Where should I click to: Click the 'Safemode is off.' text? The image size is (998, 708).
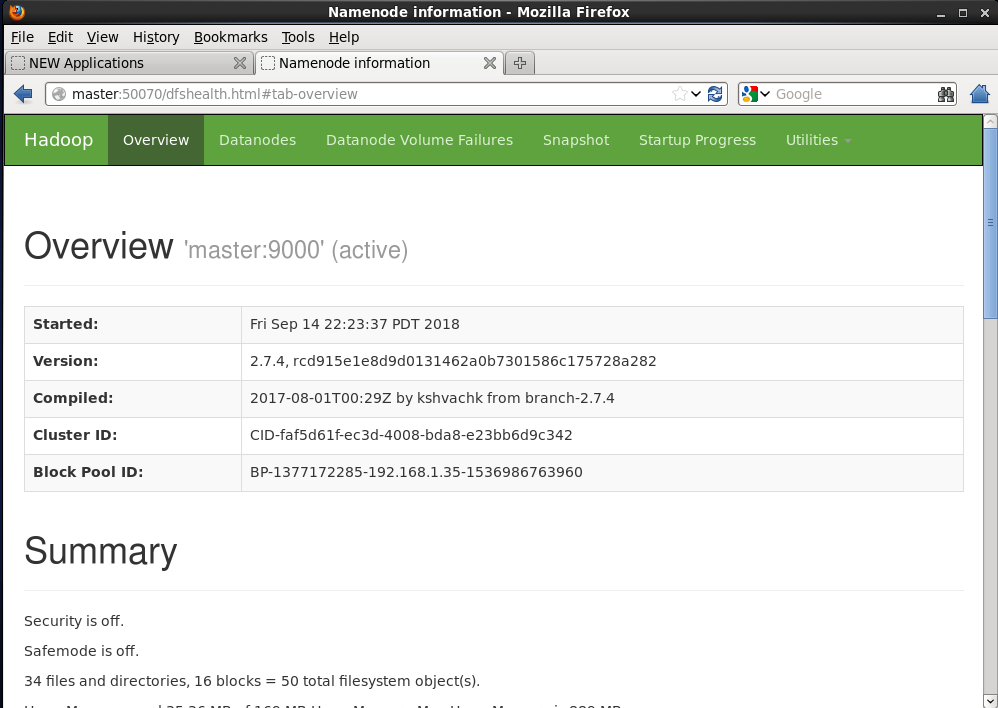pos(81,651)
